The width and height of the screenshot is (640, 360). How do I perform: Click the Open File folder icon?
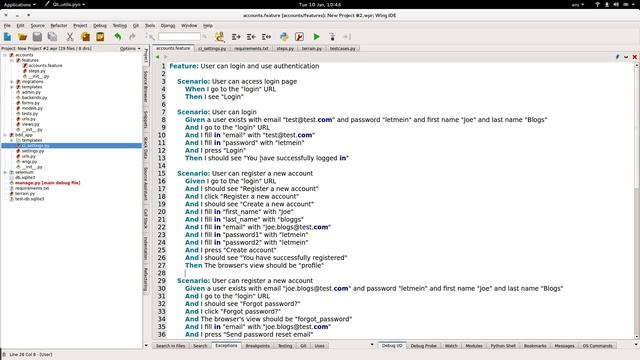coord(22,37)
